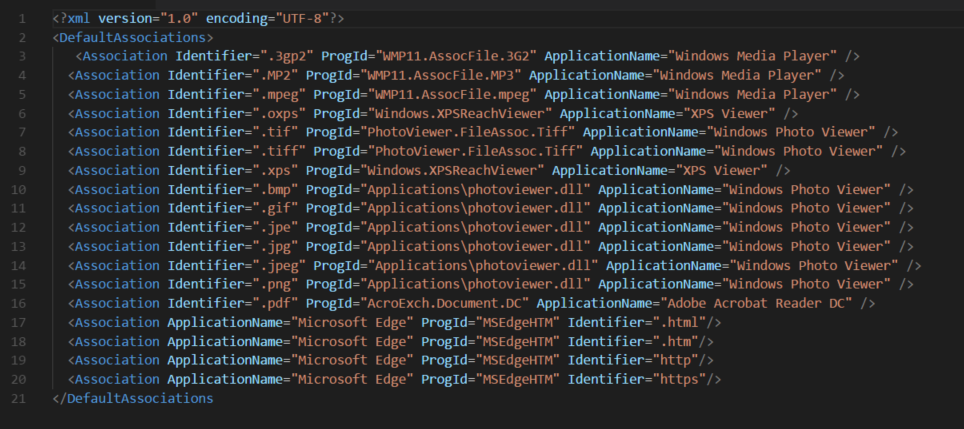Click the identifier value ".gif"
964x429 pixels.
click(x=275, y=208)
